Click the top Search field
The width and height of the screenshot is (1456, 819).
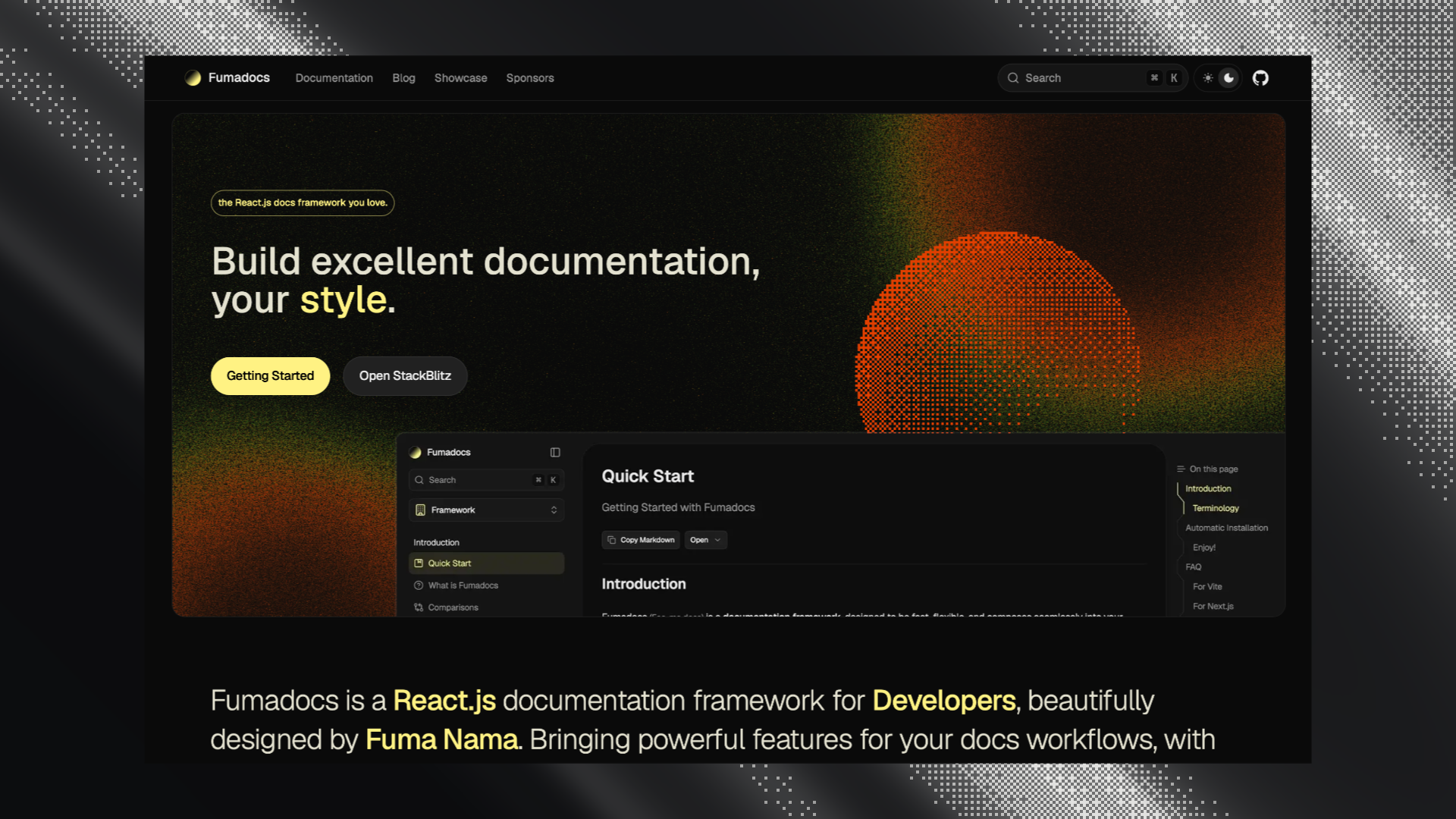(1092, 78)
